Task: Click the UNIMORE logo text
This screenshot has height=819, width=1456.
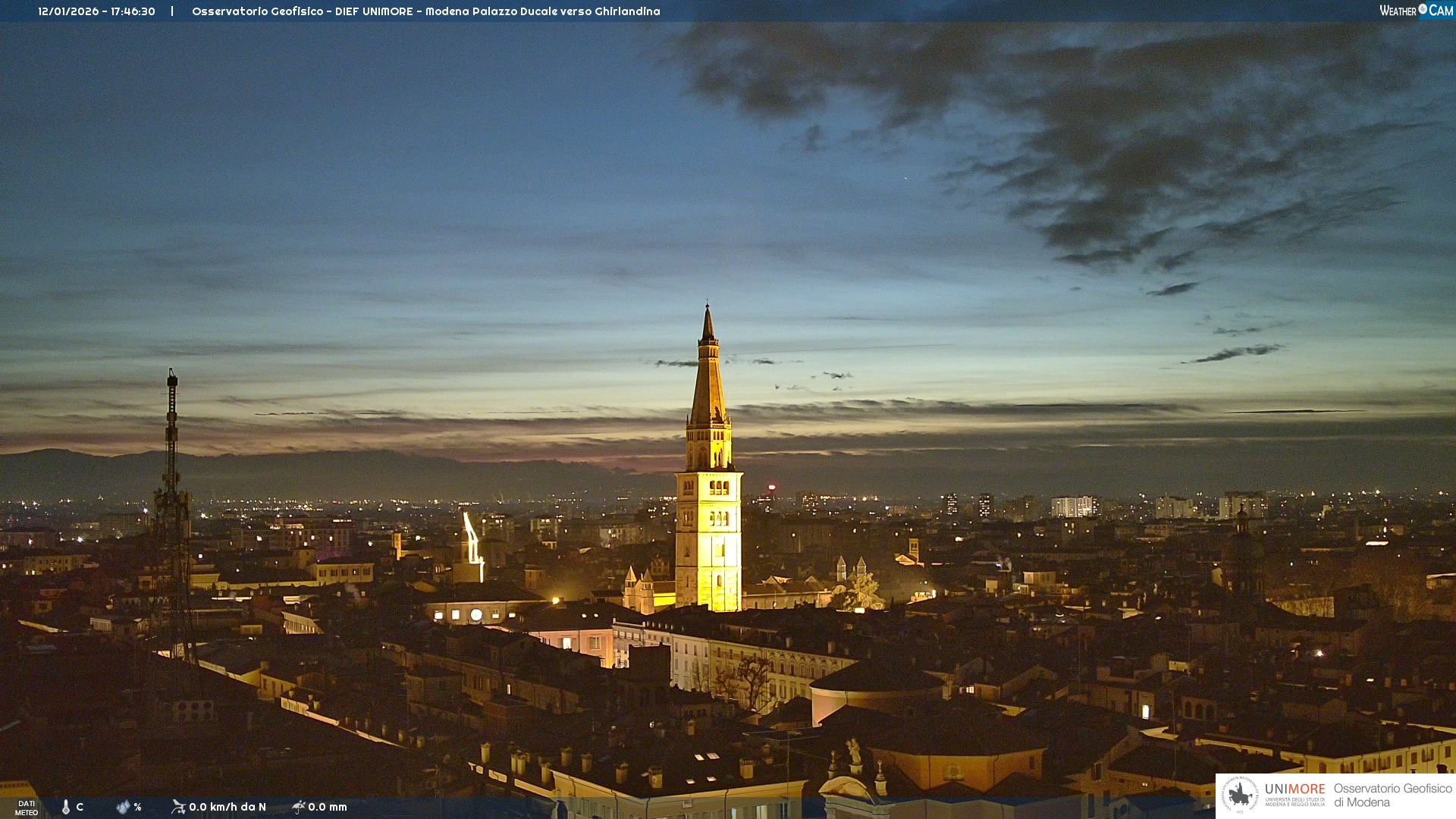Action: pos(1294,789)
